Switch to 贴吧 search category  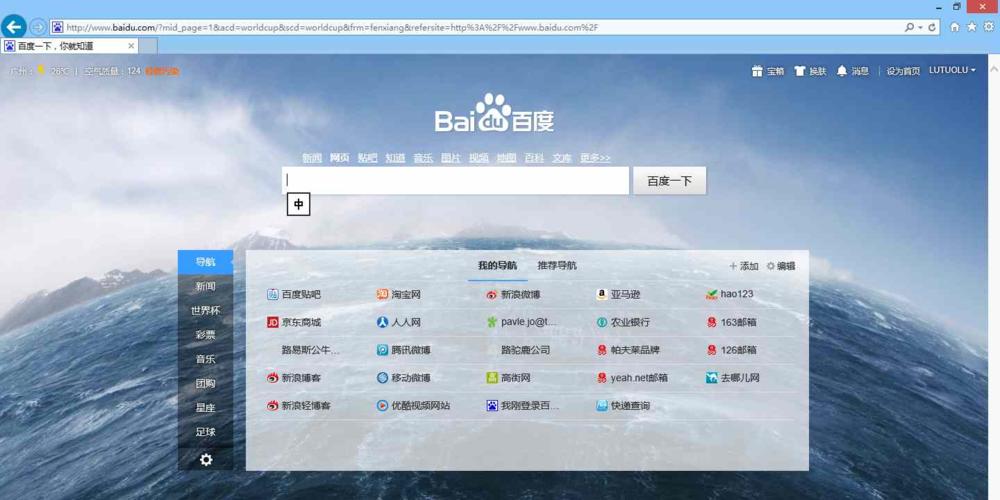(x=367, y=158)
